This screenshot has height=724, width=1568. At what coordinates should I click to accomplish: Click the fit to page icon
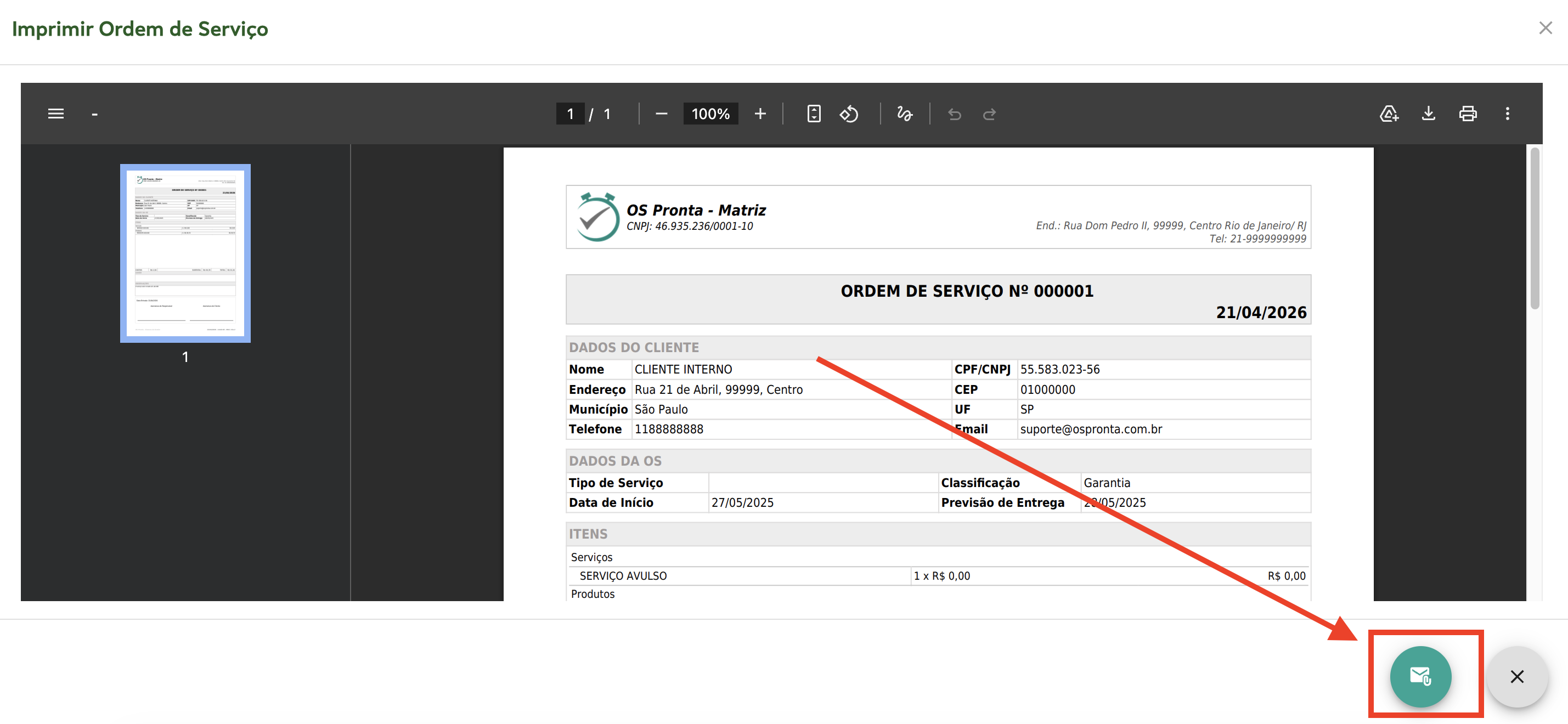tap(813, 114)
